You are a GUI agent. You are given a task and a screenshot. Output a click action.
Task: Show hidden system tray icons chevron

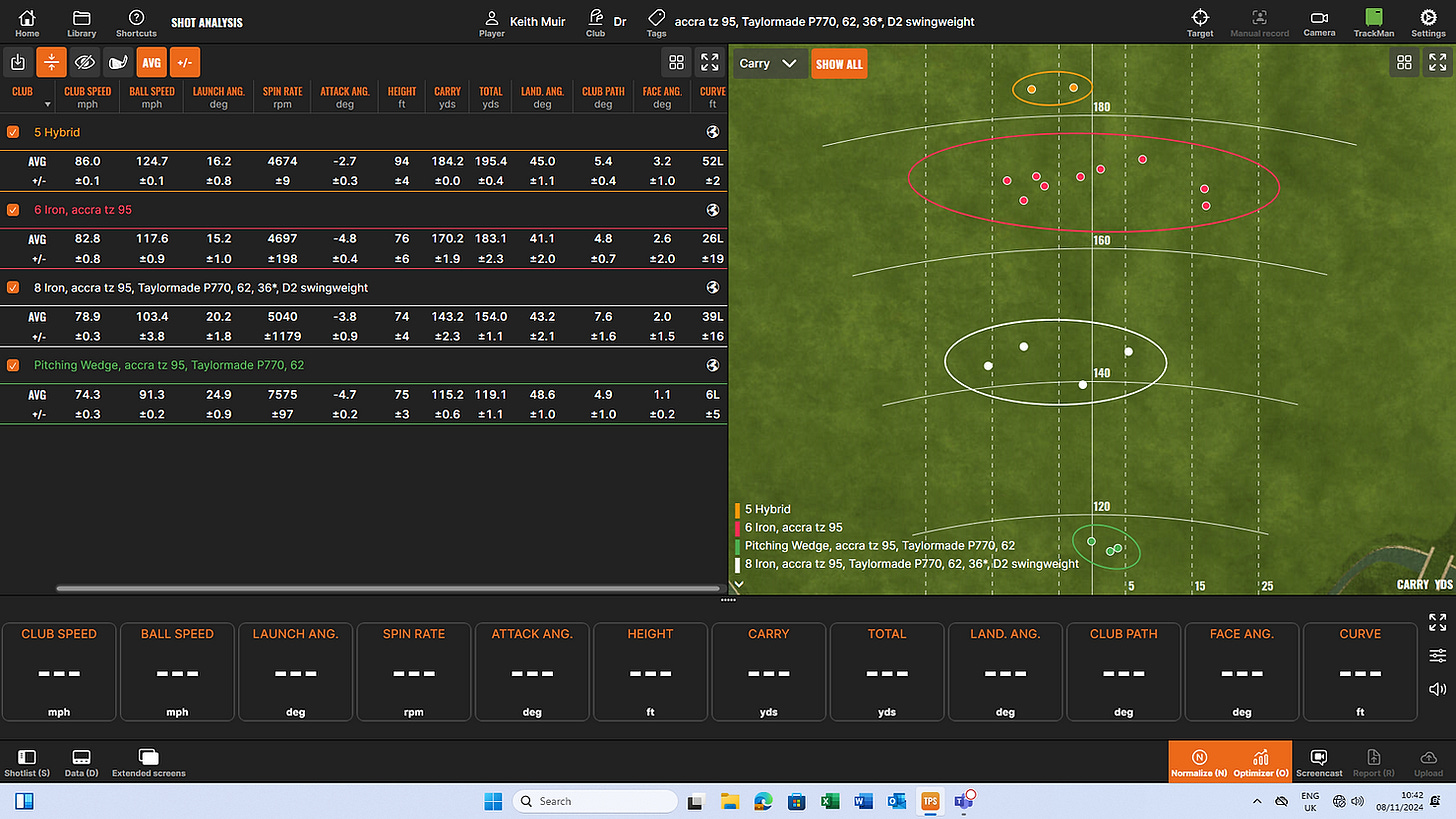click(1257, 801)
